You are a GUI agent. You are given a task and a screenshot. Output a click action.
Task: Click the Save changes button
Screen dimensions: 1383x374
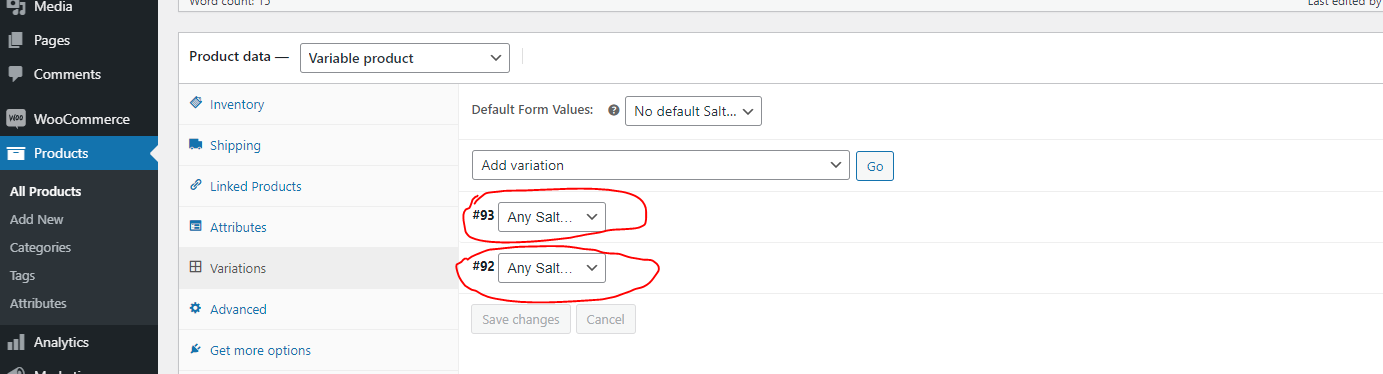click(x=521, y=319)
